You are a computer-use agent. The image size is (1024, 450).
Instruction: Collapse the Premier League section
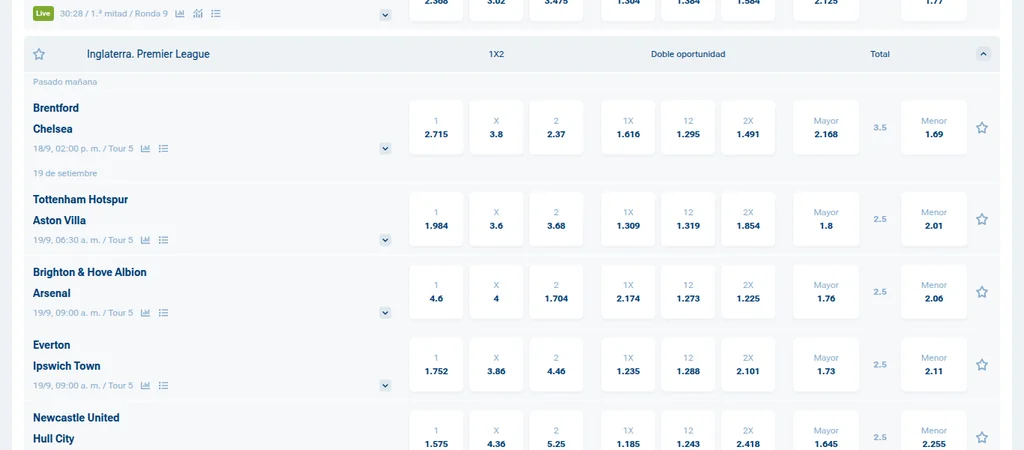(x=984, y=54)
